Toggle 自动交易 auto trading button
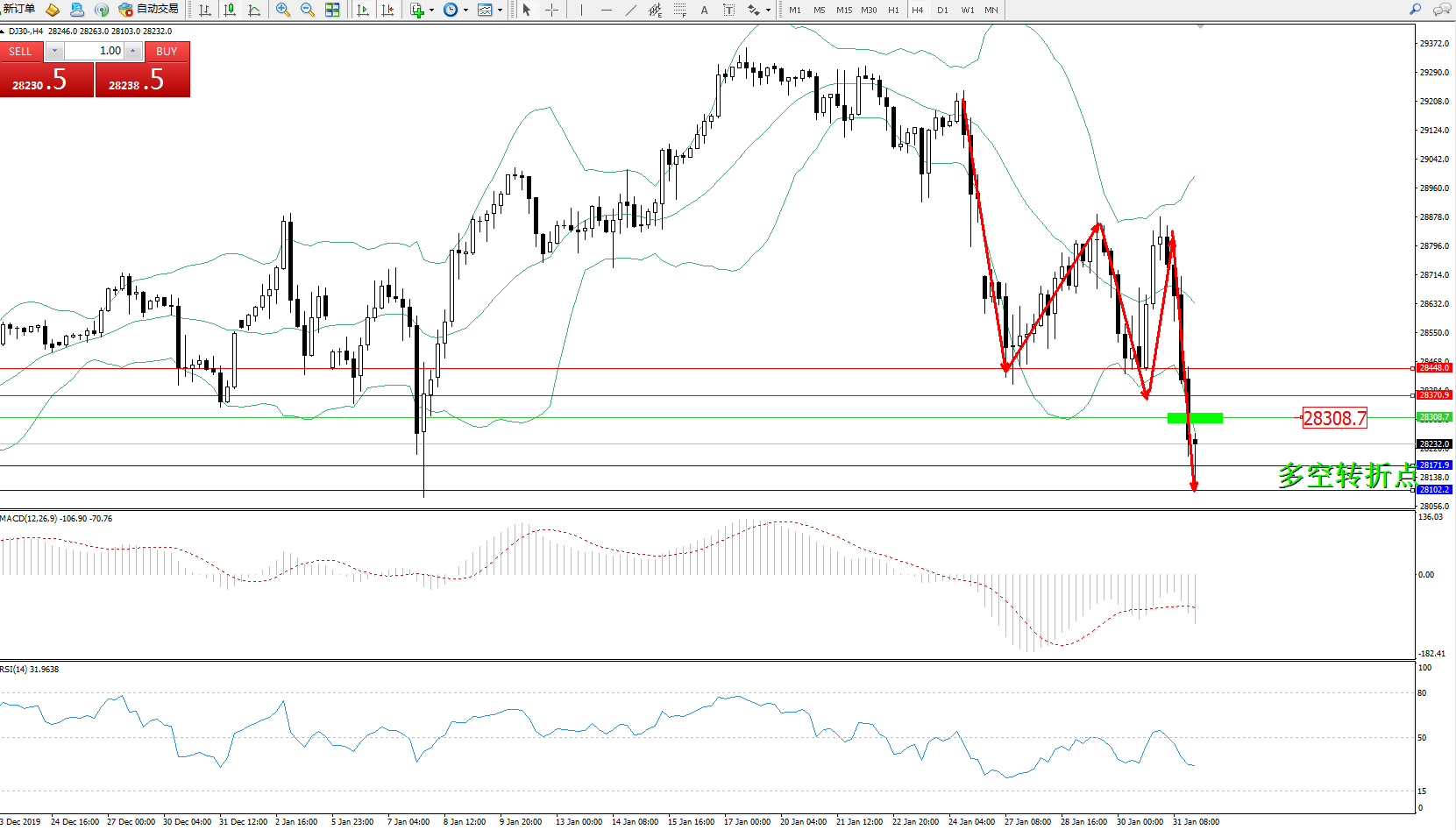The height and width of the screenshot is (830, 1456). pyautogui.click(x=149, y=10)
